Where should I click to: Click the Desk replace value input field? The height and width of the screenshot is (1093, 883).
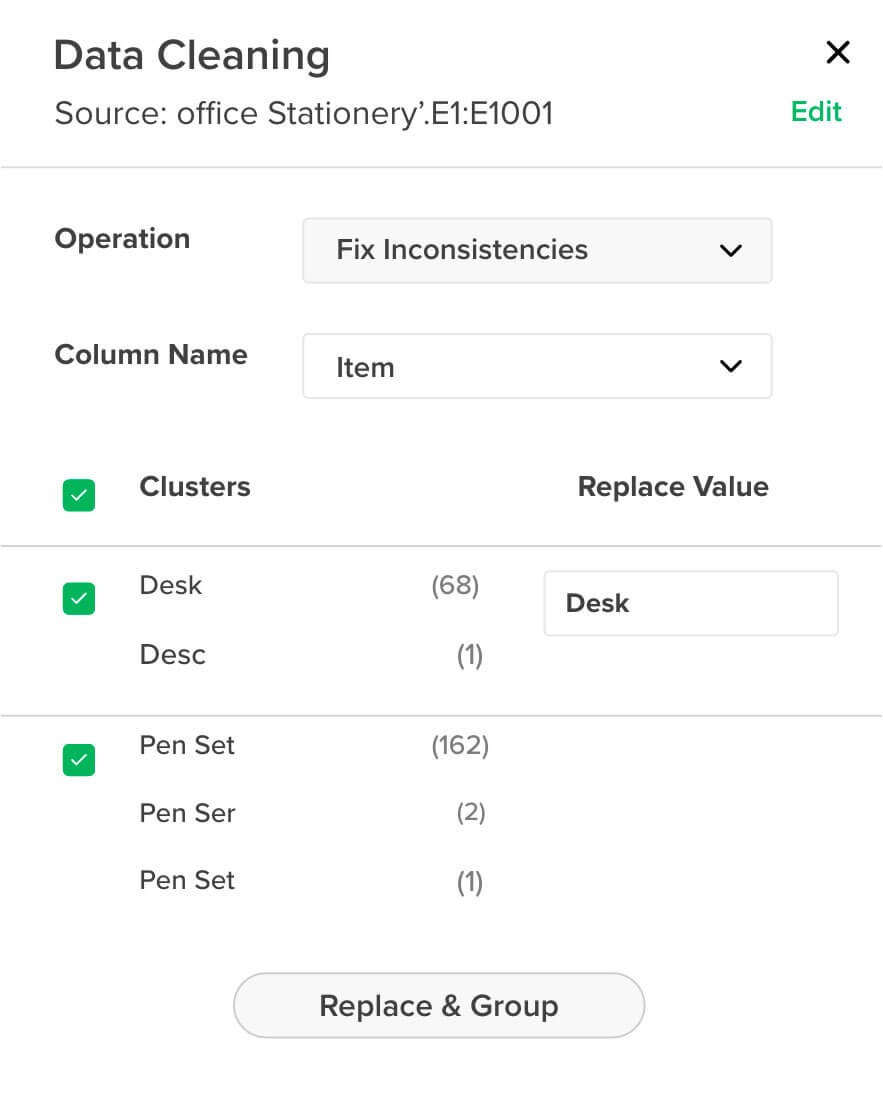pyautogui.click(x=690, y=603)
